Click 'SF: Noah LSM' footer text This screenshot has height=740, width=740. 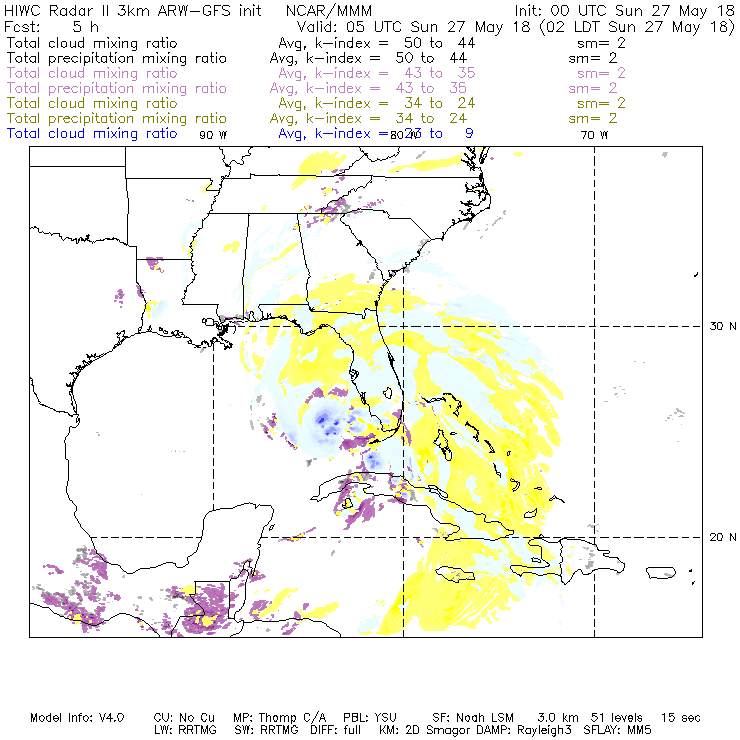[x=473, y=718]
